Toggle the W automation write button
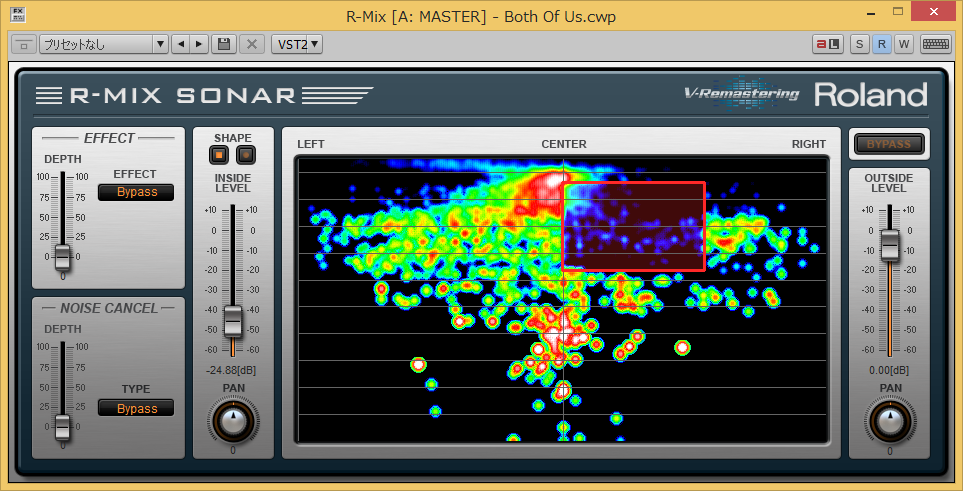963x491 pixels. point(903,44)
